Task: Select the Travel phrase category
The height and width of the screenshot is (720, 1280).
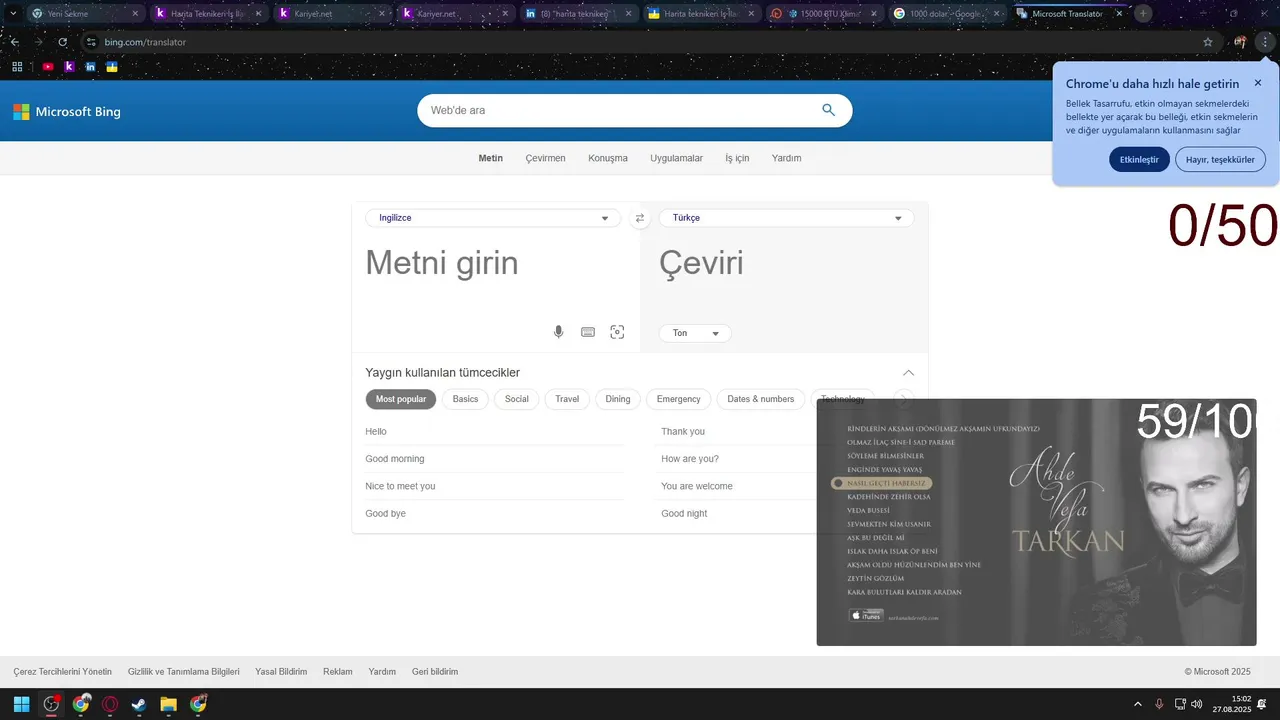Action: click(567, 399)
